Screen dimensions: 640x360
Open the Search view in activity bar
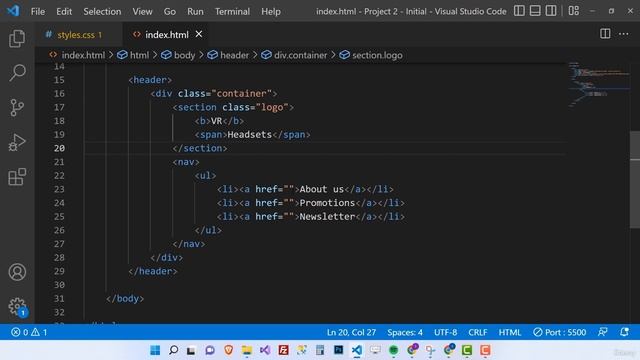(x=17, y=73)
